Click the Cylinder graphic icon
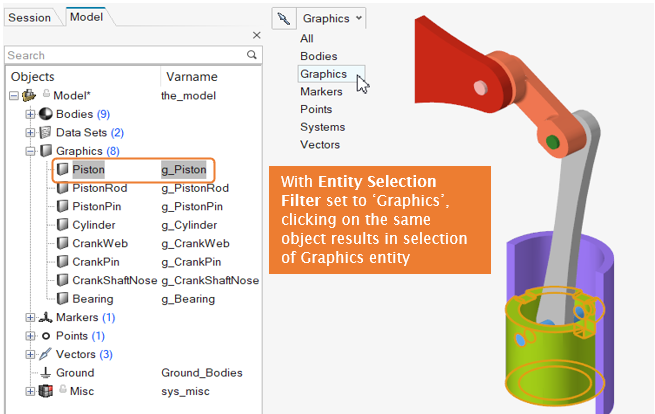655x414 pixels. (63, 225)
